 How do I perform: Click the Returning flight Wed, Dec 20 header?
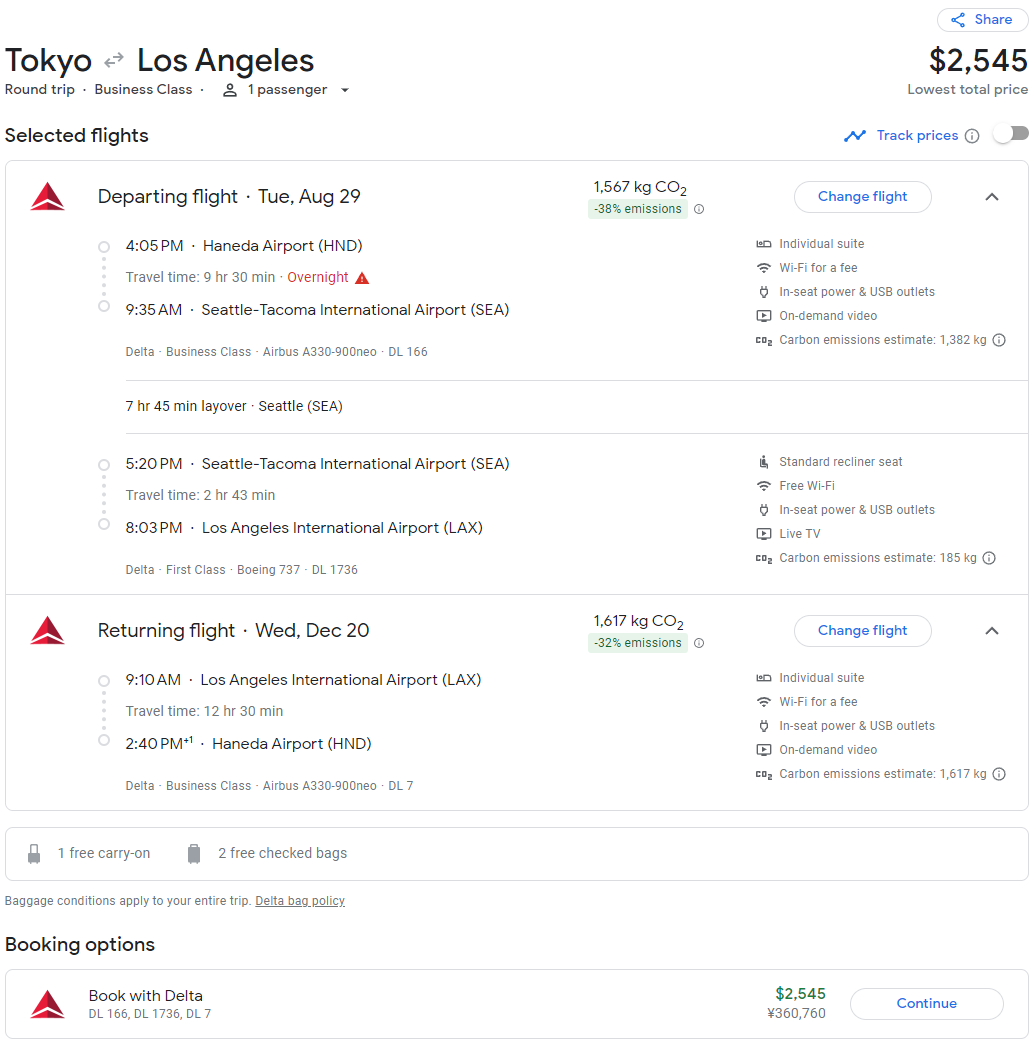tap(233, 631)
